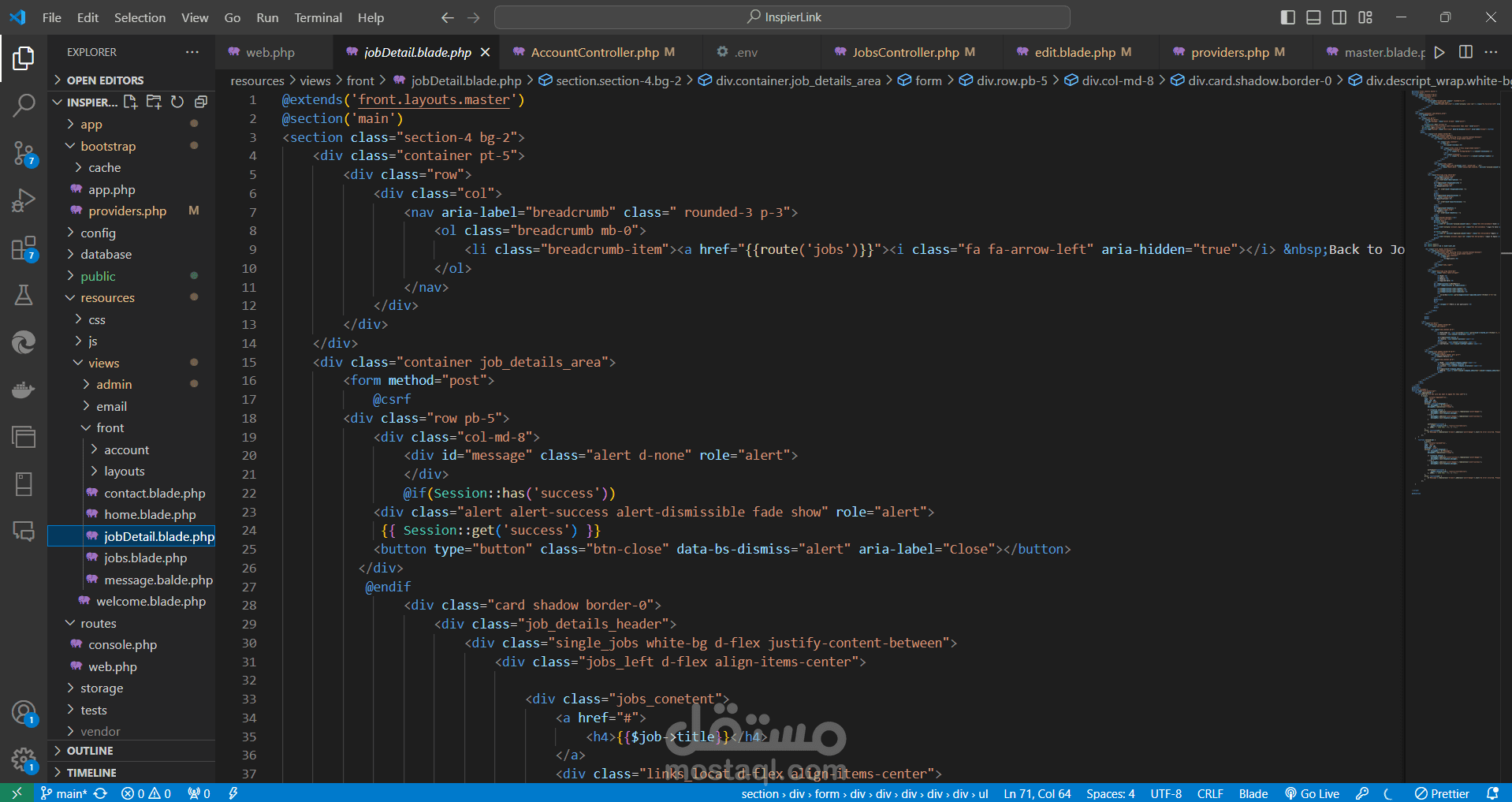The width and height of the screenshot is (1512, 802).
Task: Click Ln 71, Col 64 indicator
Action: [1037, 793]
